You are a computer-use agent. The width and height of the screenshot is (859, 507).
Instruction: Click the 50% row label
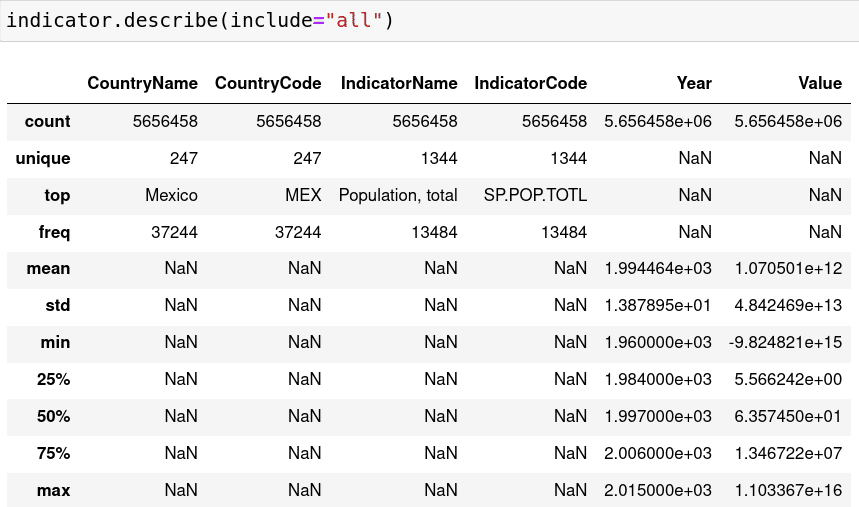[x=53, y=416]
